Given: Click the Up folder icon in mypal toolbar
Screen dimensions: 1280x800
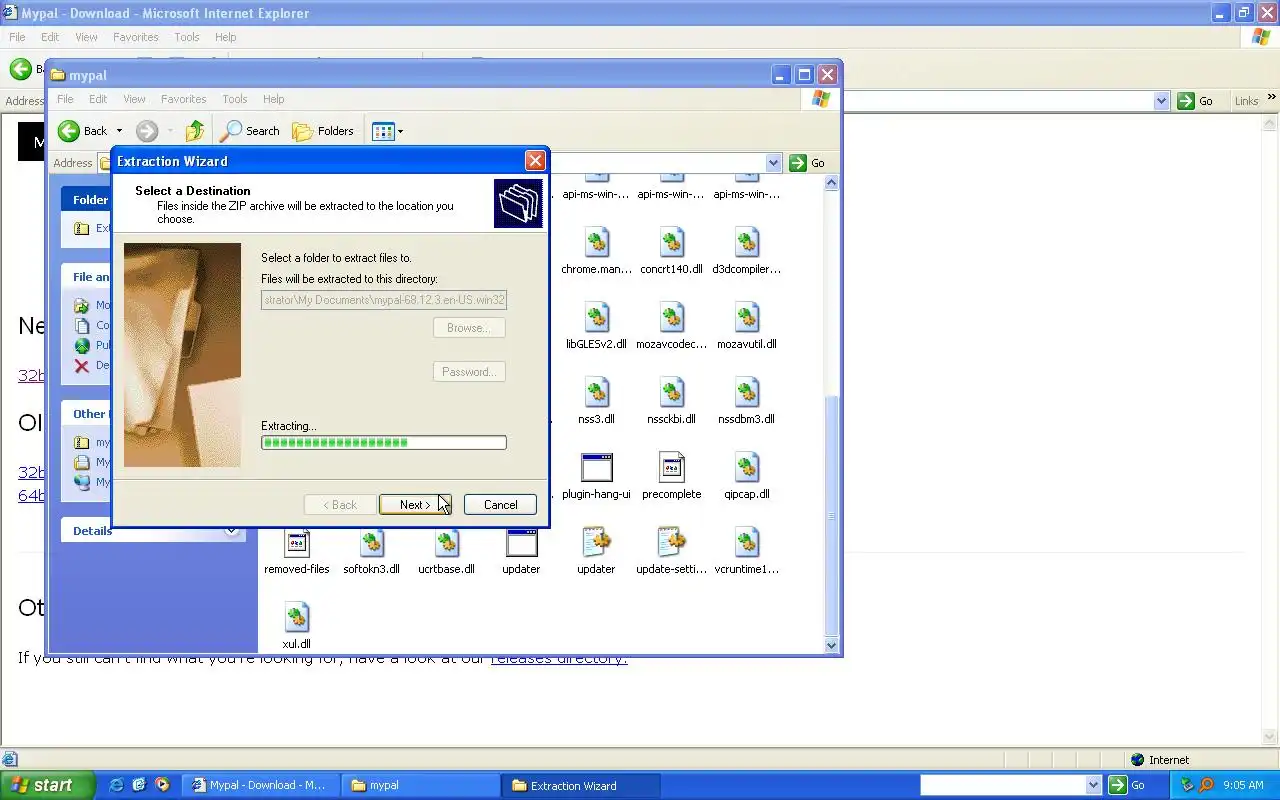Looking at the screenshot, I should point(195,131).
